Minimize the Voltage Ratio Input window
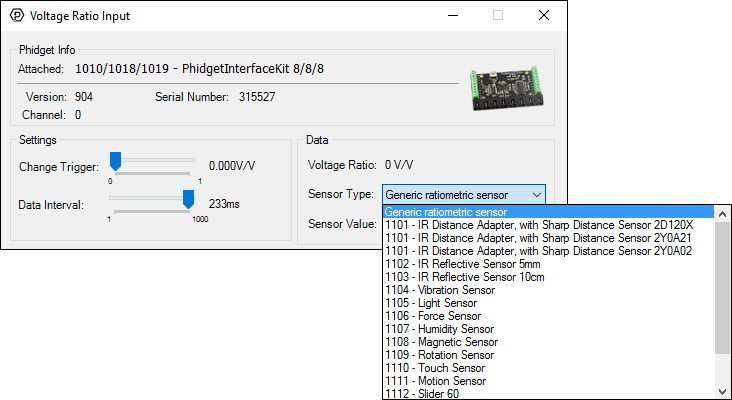 [x=452, y=15]
